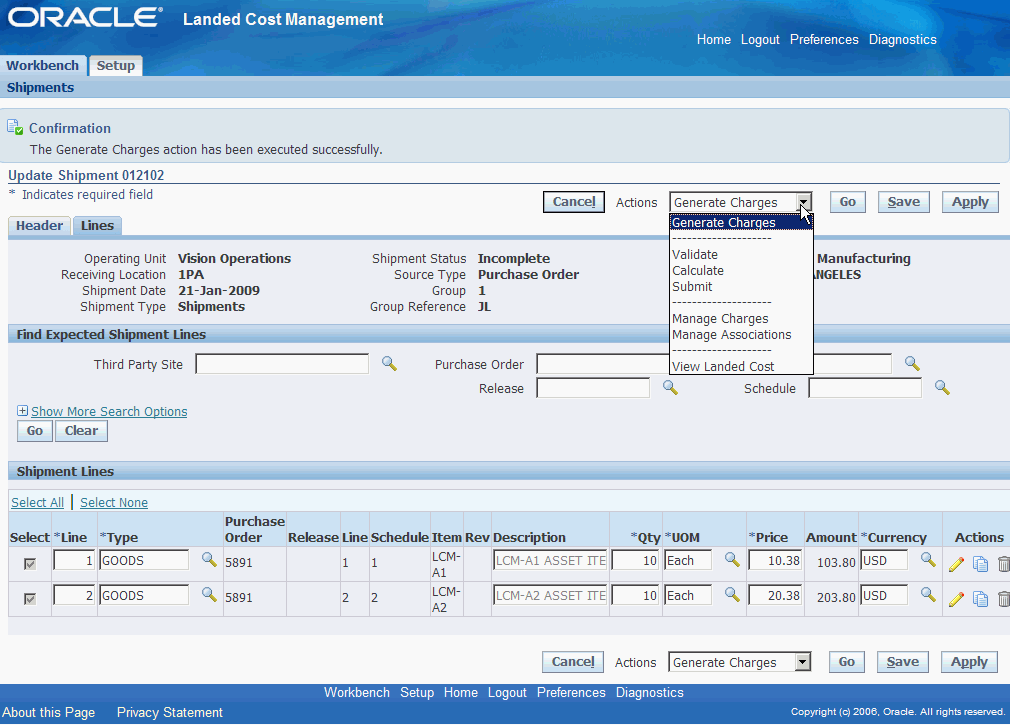
Task: Click into Third Party Site field
Action: 282,364
